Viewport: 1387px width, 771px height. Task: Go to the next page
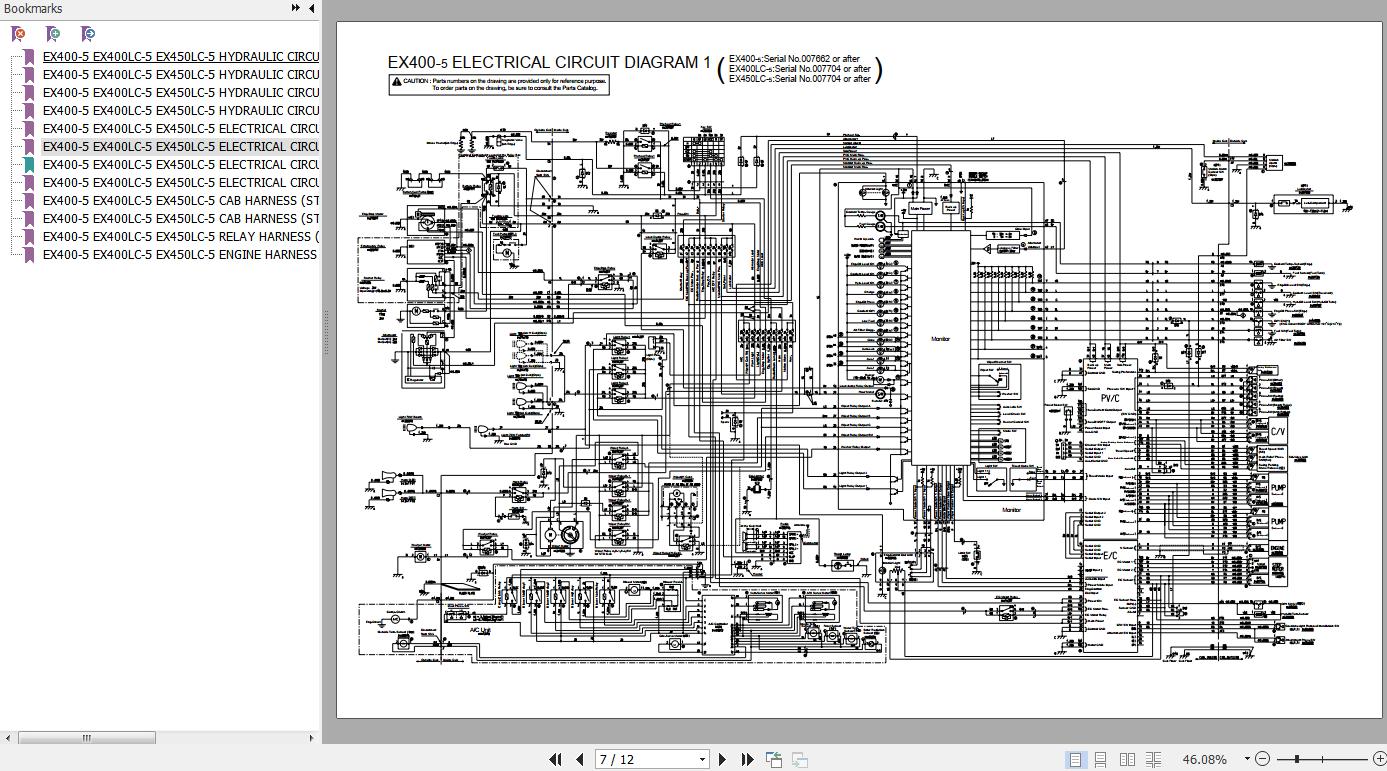pos(723,760)
